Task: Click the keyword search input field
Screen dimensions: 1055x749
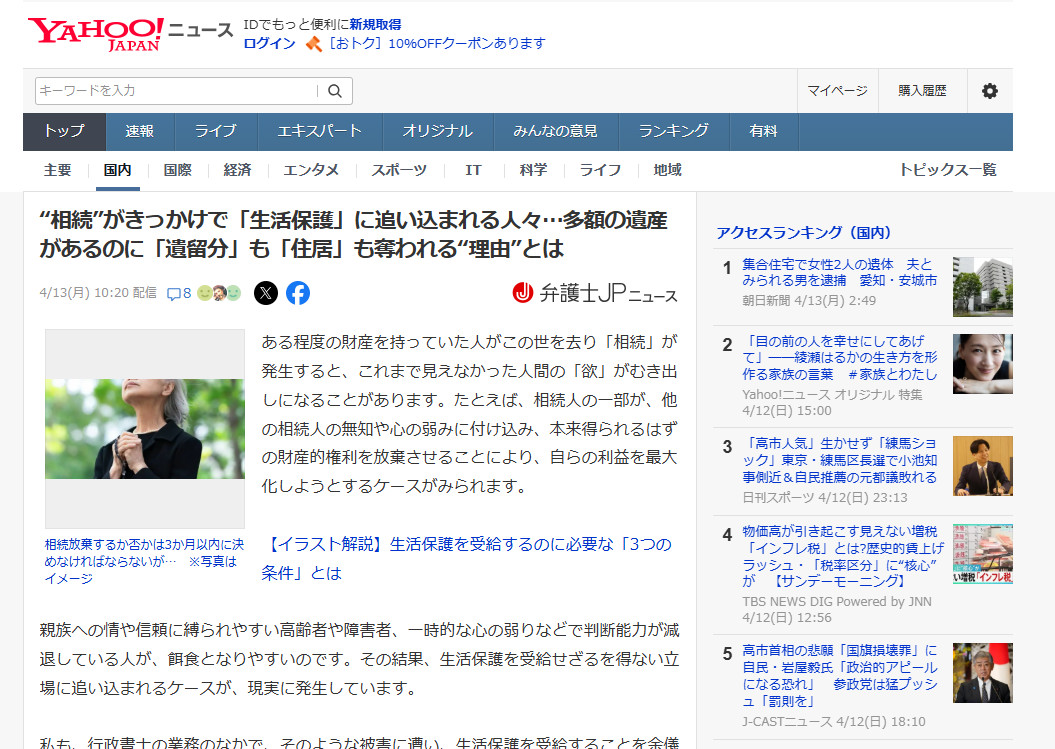Action: [x=175, y=91]
